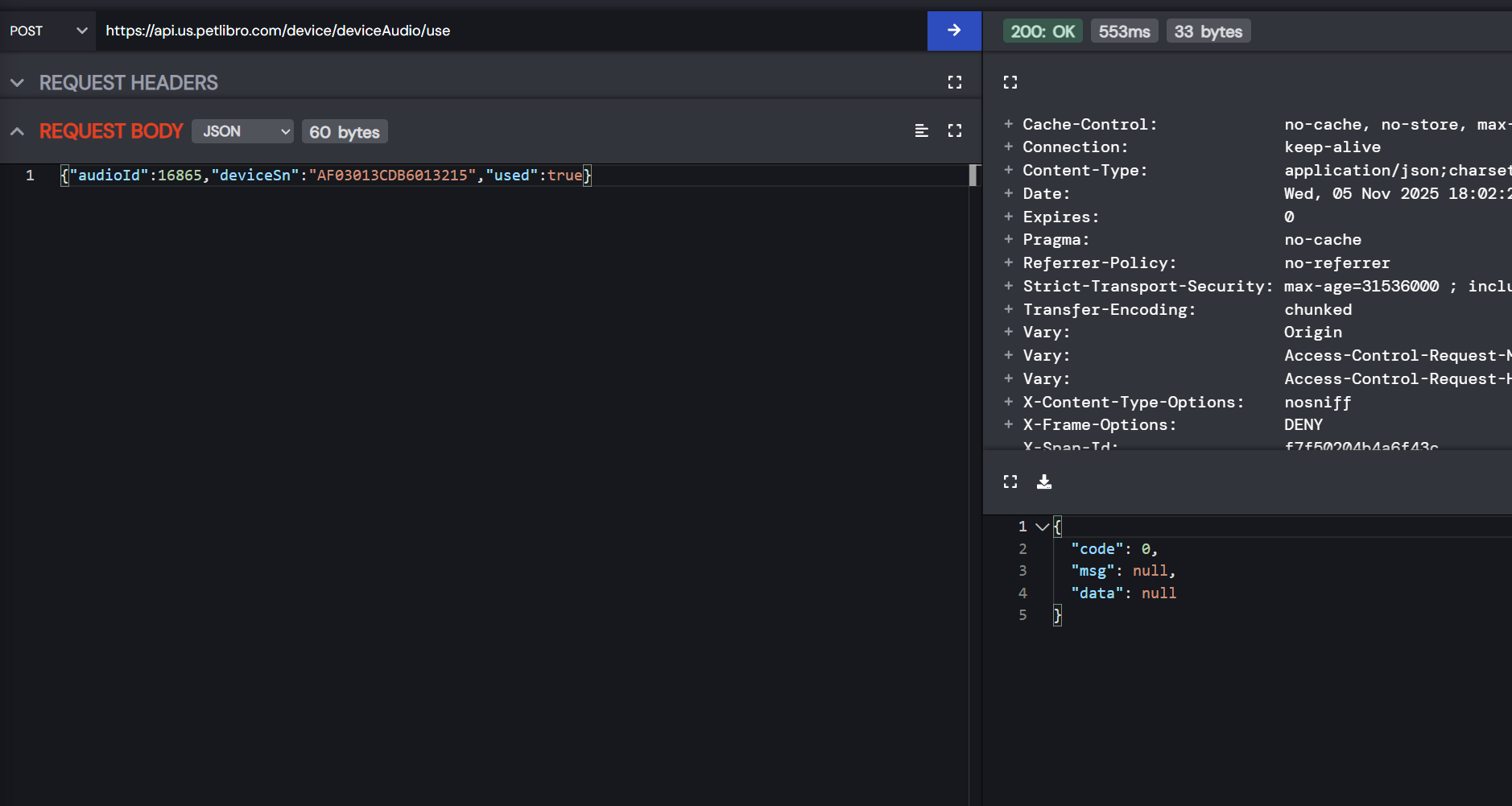Open the JSON body type dropdown
The image size is (1512, 806).
tap(242, 130)
